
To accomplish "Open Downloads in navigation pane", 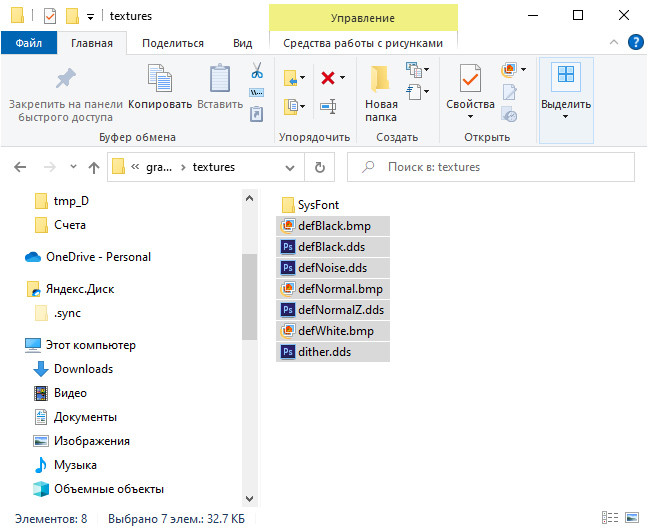I will click(73, 369).
